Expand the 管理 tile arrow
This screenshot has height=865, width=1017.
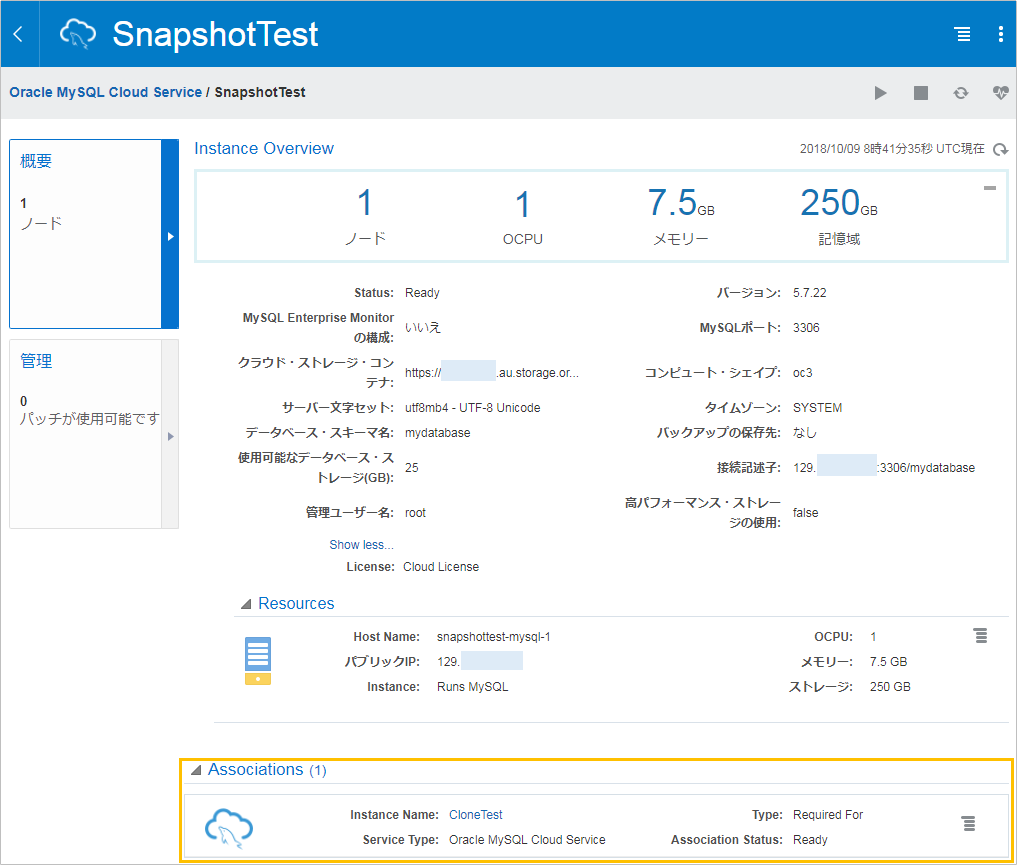point(170,436)
